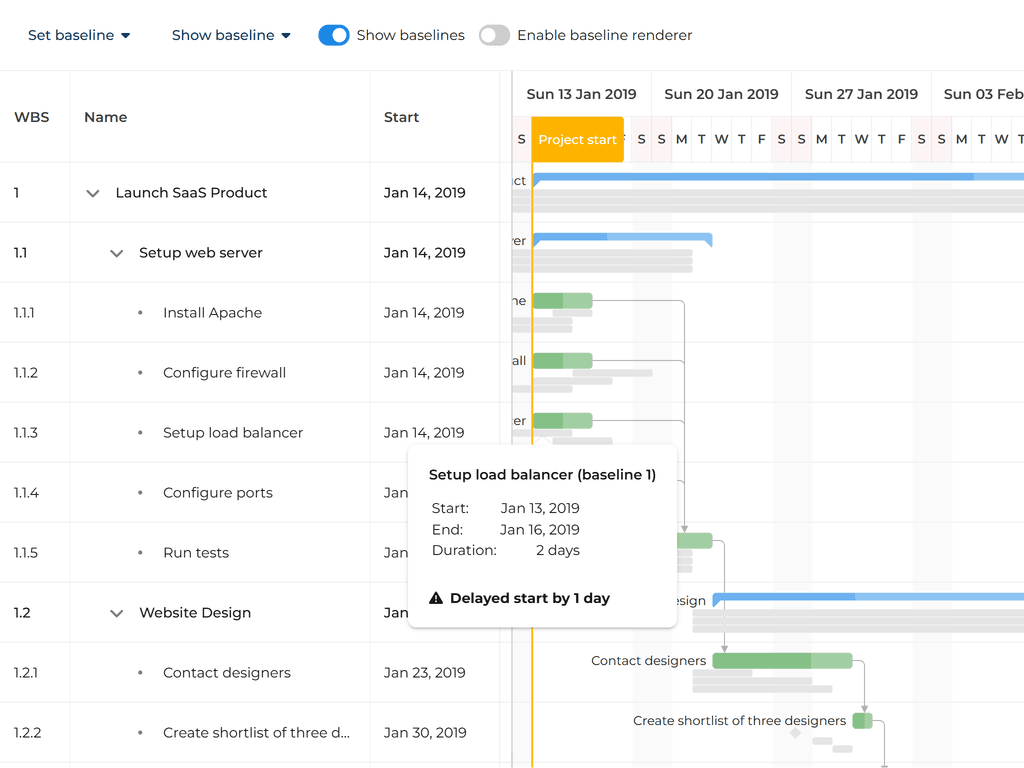The width and height of the screenshot is (1024, 768).
Task: Sort by the Start column header
Action: coord(401,117)
